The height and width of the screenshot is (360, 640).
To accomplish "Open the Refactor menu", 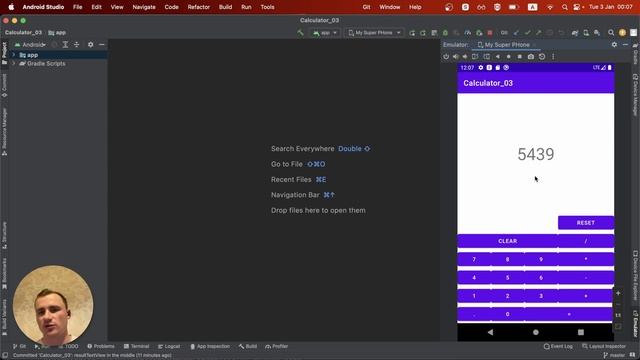I will (199, 7).
